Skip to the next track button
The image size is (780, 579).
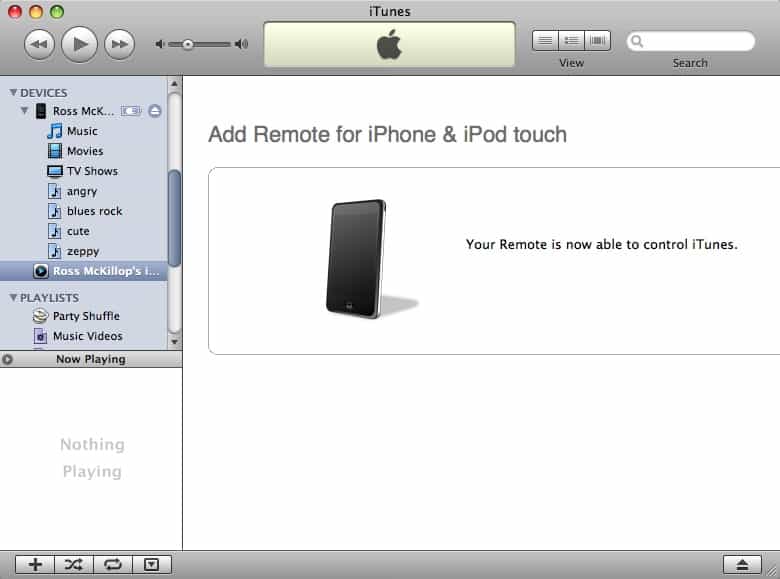(x=119, y=44)
